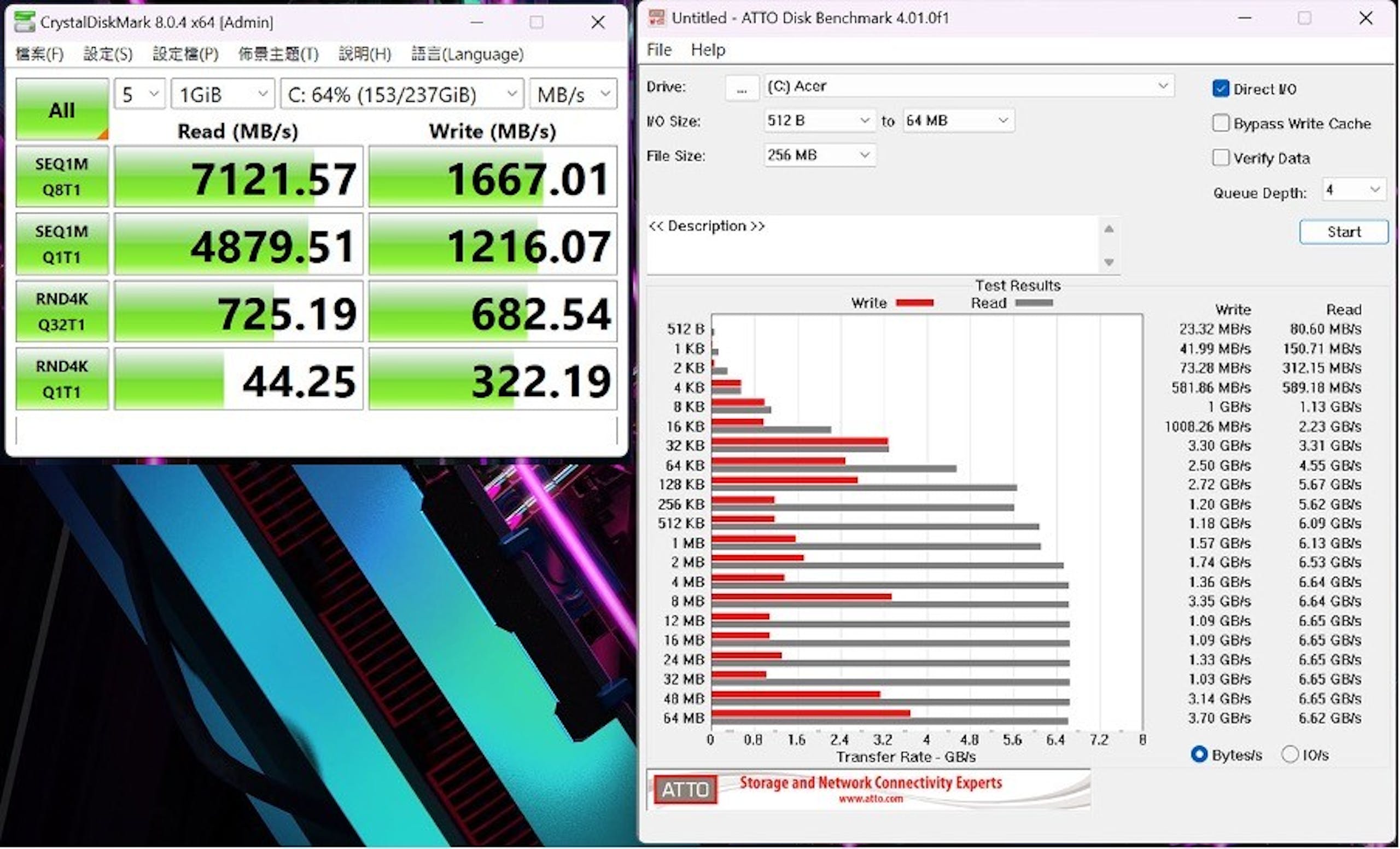Screen dimensions: 1400x849
Task: Click write result 1216.07
Action: coord(493,245)
